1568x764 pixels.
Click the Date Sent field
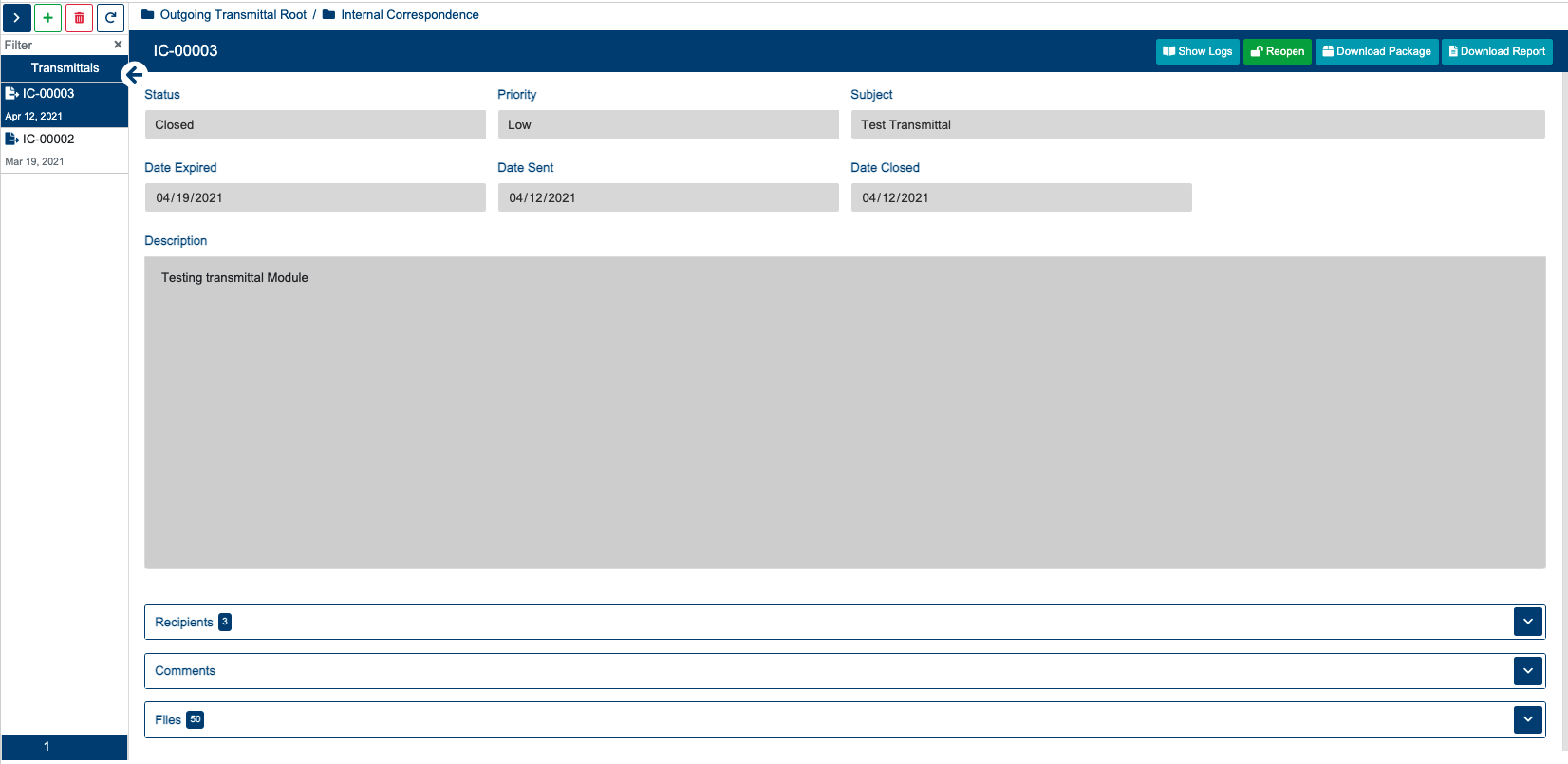pos(668,197)
